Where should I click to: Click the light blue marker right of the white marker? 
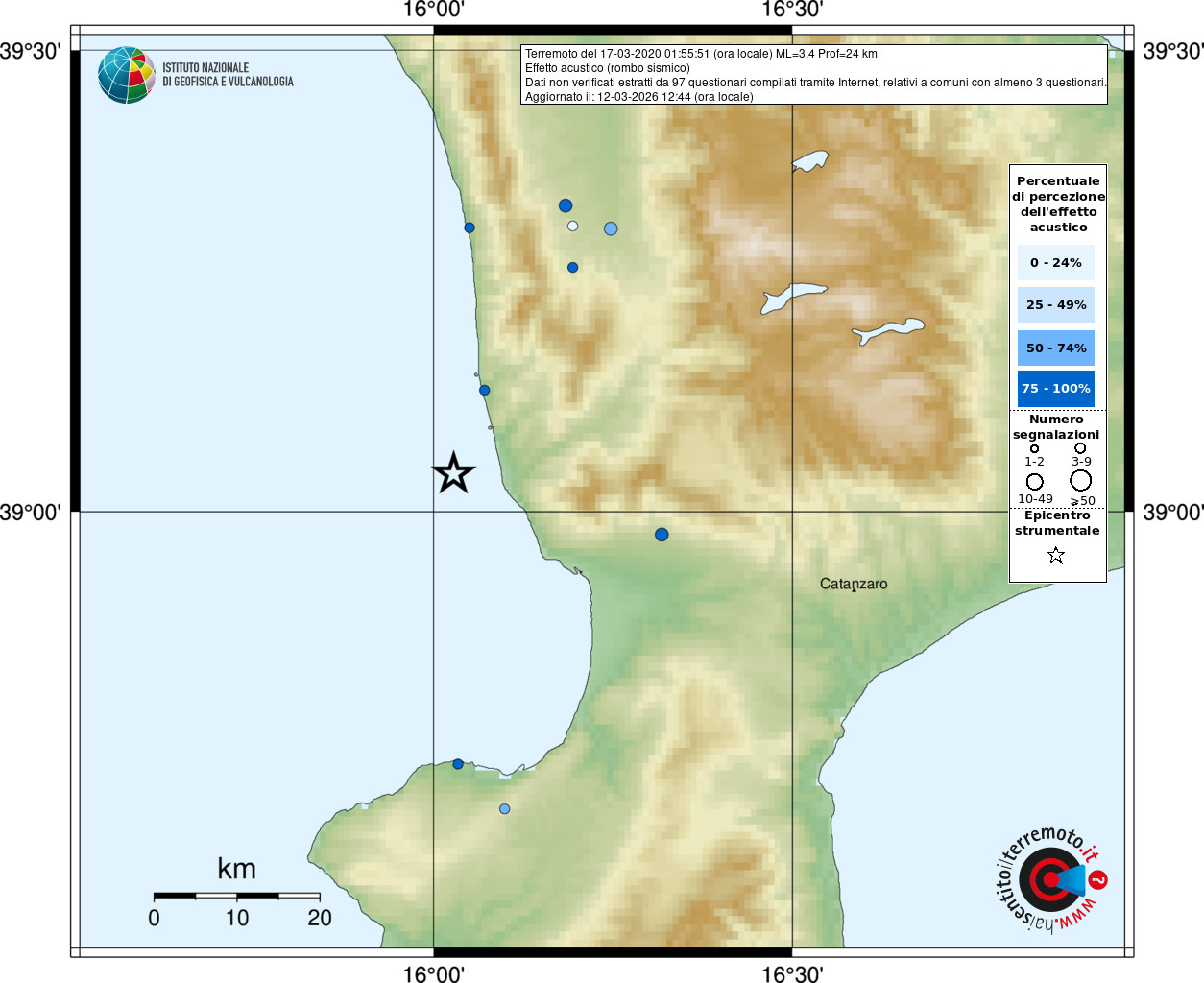[x=611, y=228]
